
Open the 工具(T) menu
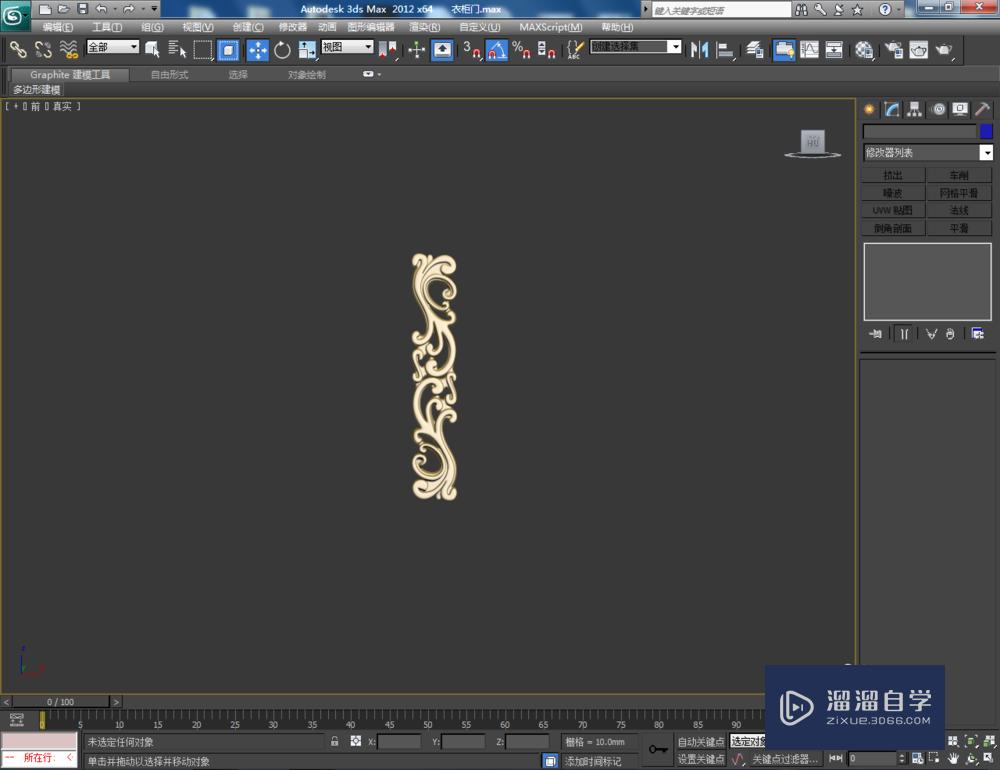[107, 27]
